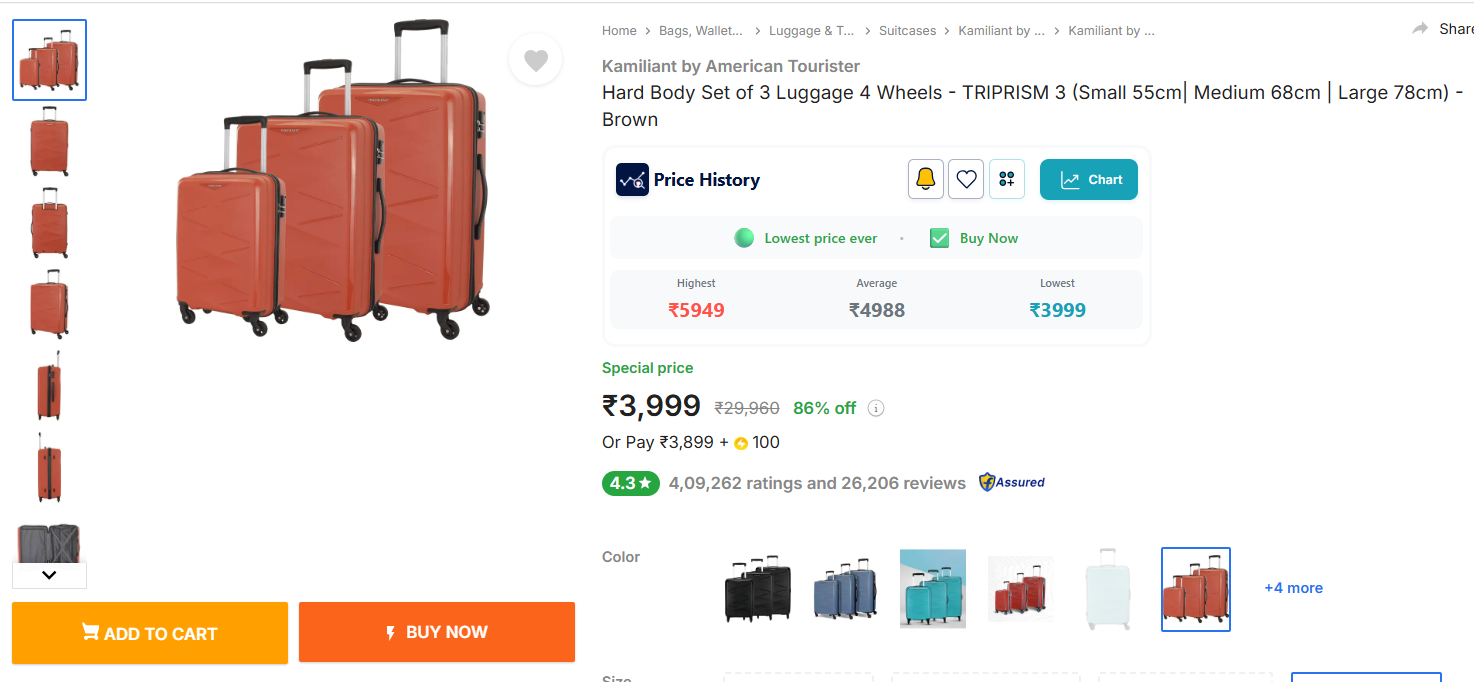Select the black luggage color swatch

757,588
